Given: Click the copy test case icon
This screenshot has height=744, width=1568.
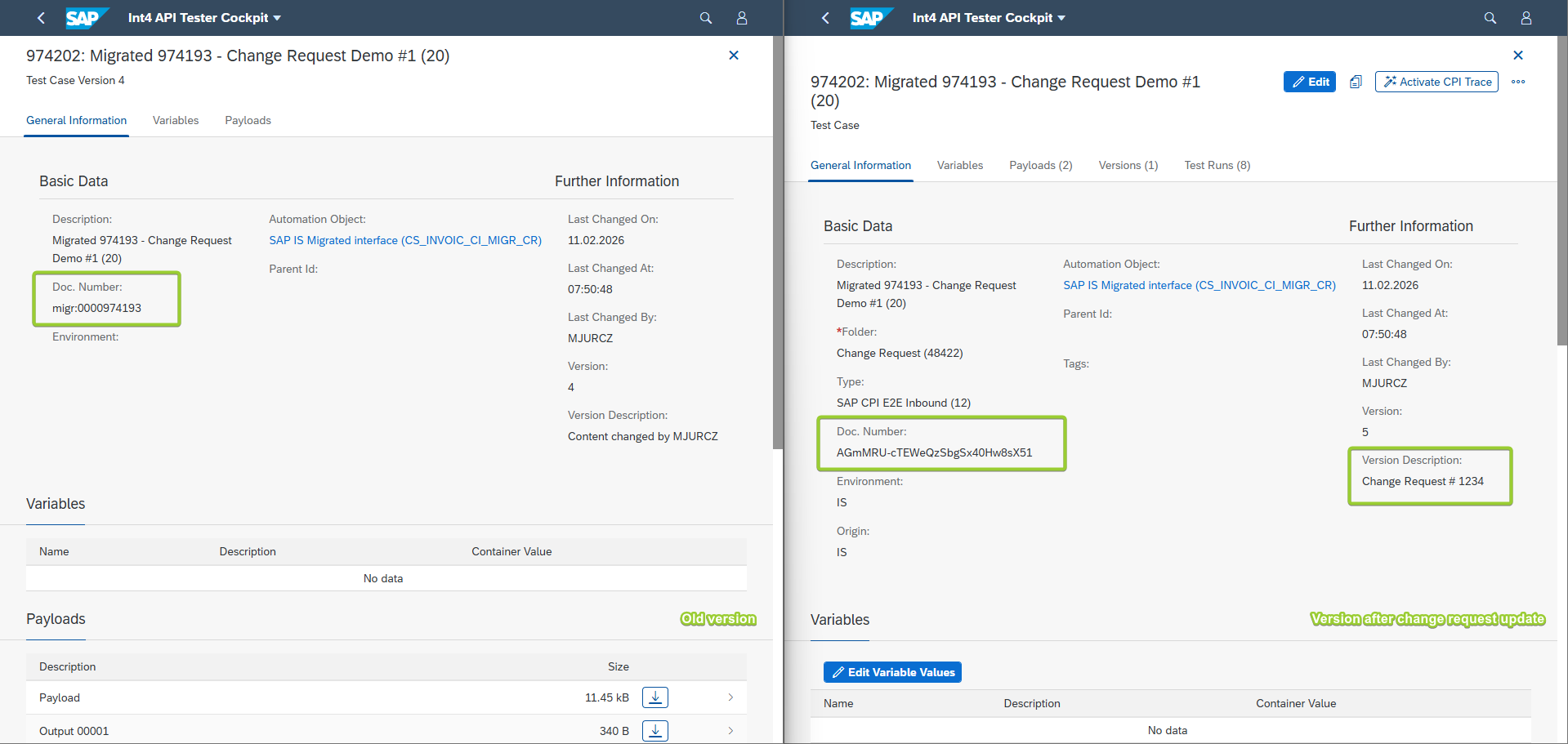Looking at the screenshot, I should [1356, 82].
